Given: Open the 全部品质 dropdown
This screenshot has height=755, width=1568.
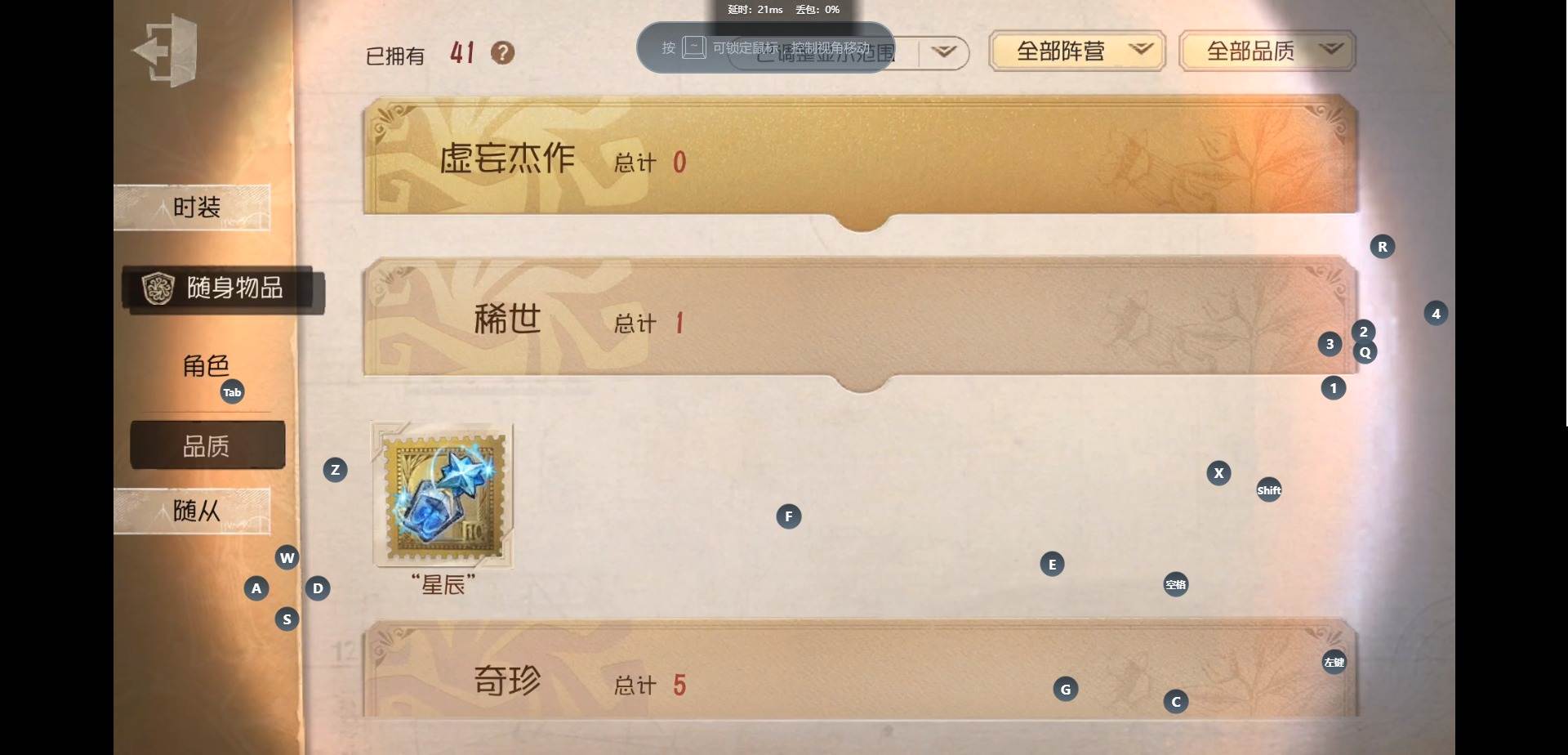Looking at the screenshot, I should tap(1267, 51).
